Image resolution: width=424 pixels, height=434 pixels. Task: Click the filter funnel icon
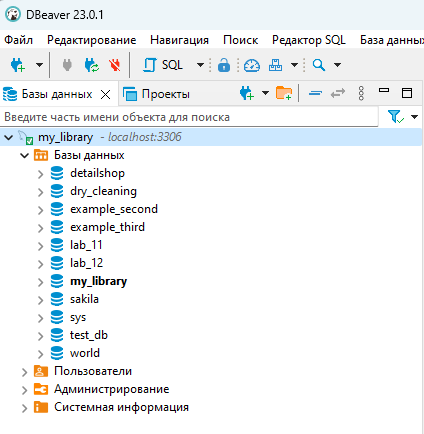click(x=396, y=117)
